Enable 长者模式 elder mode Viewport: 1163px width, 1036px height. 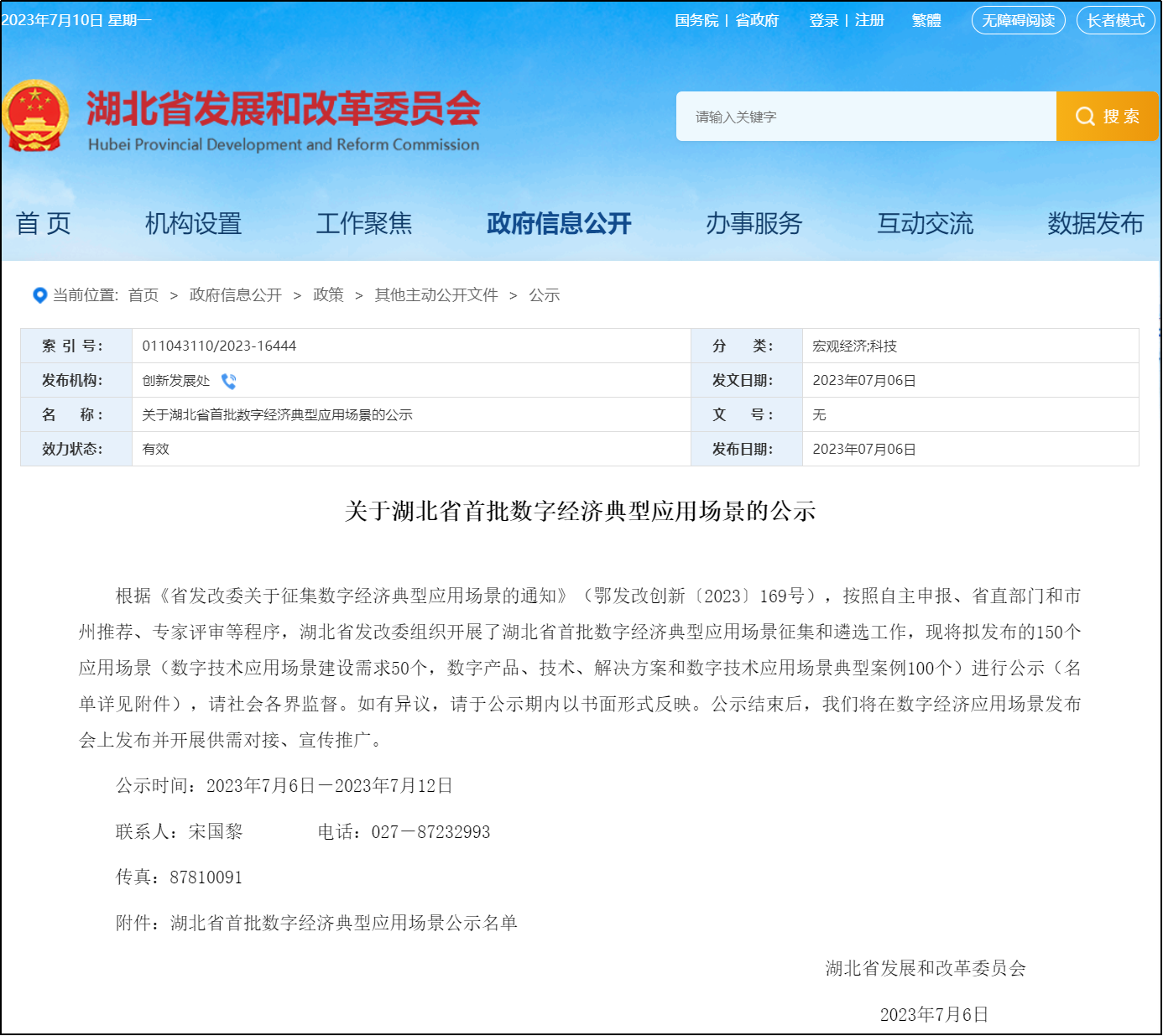tap(1115, 20)
